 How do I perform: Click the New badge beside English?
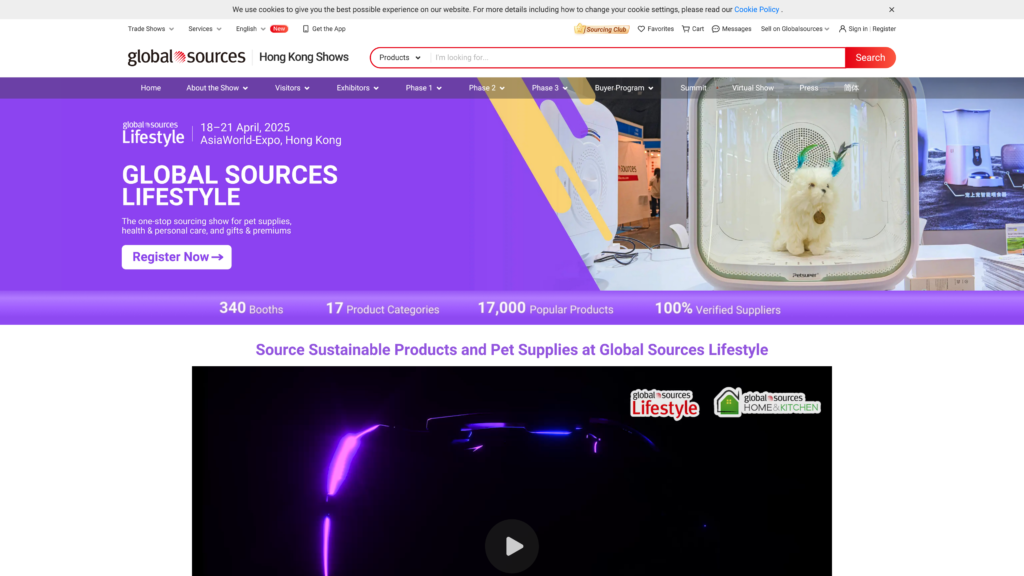(279, 29)
